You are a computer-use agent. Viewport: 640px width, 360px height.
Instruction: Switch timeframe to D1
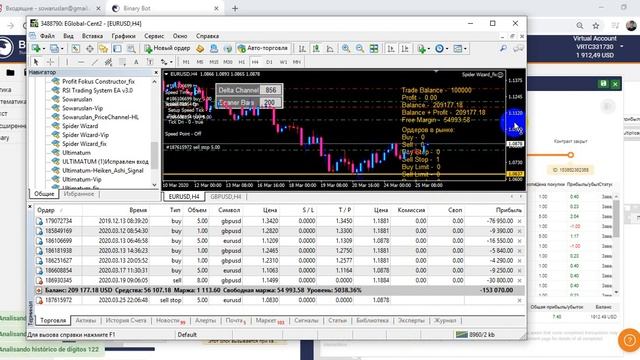269,62
